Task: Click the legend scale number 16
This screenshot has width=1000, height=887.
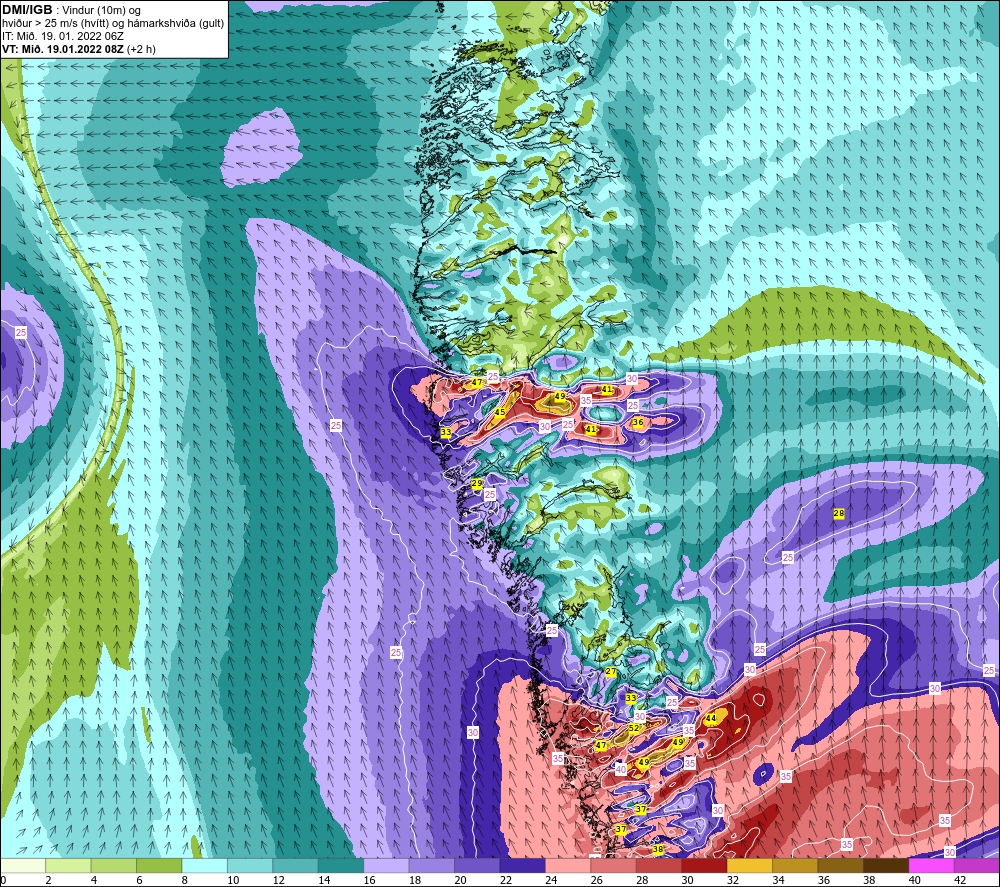Action: tap(370, 880)
